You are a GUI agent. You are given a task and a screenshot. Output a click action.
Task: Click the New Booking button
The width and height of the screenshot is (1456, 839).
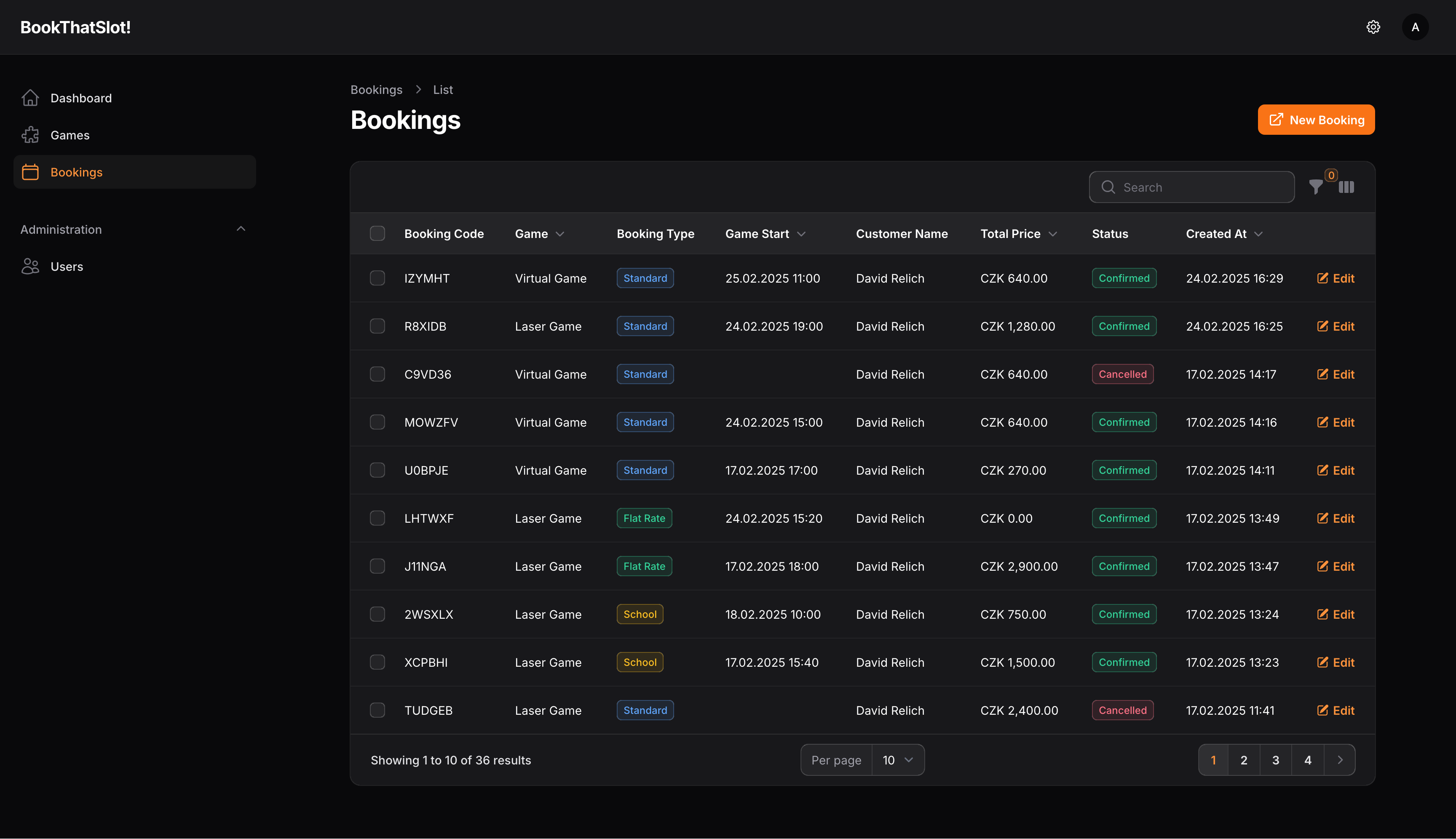point(1316,119)
